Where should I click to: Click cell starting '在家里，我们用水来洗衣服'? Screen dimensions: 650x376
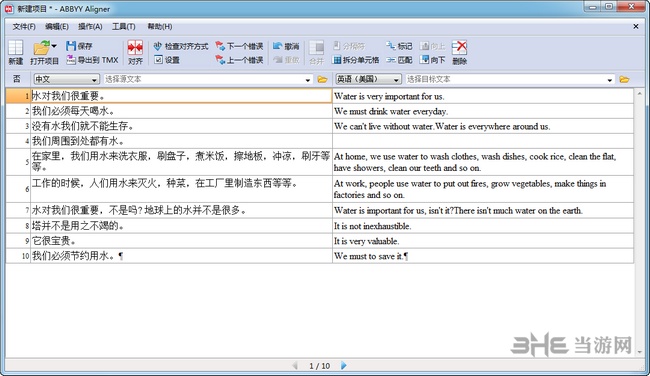click(181, 162)
